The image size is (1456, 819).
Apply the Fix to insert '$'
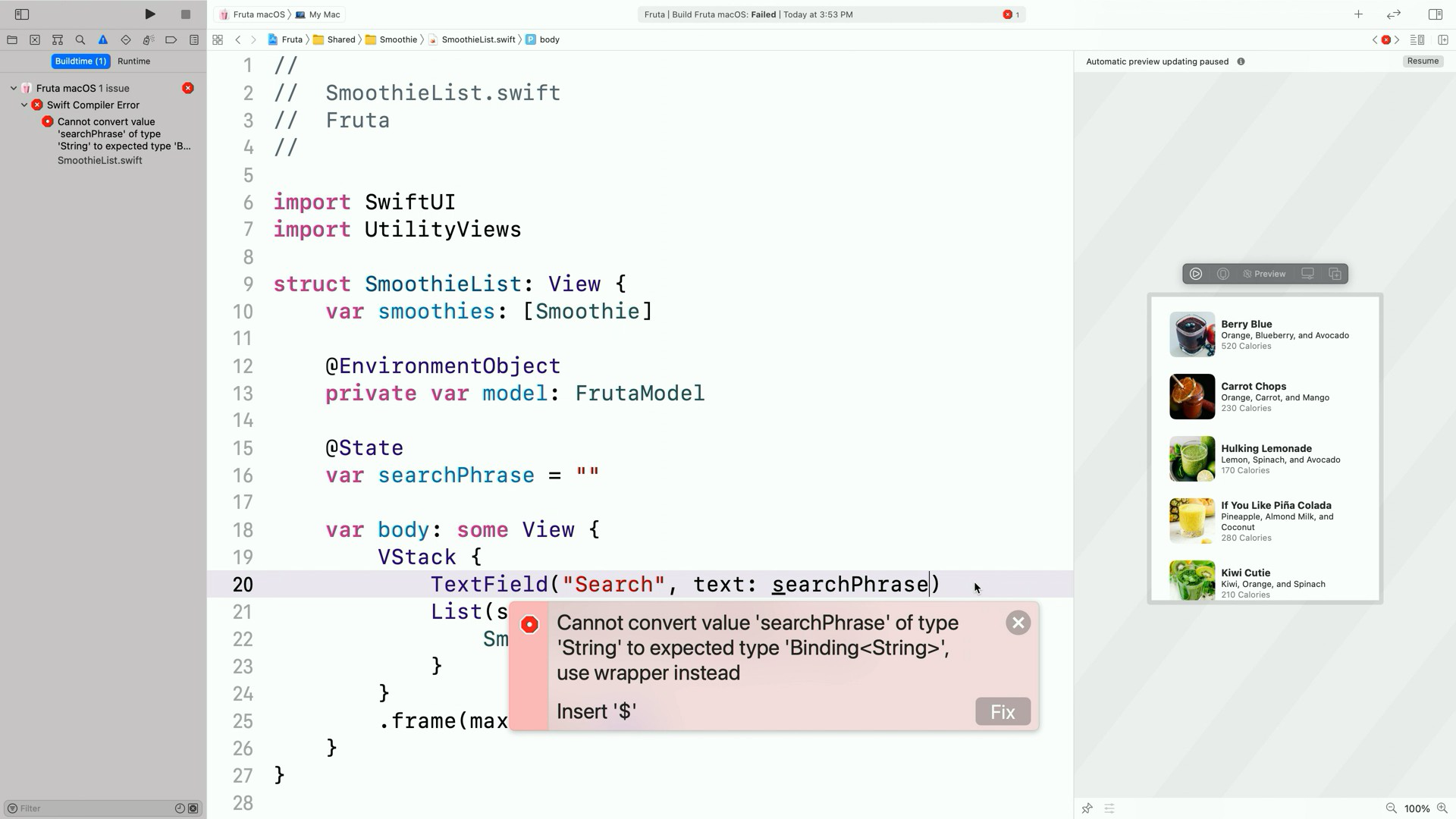1002,711
